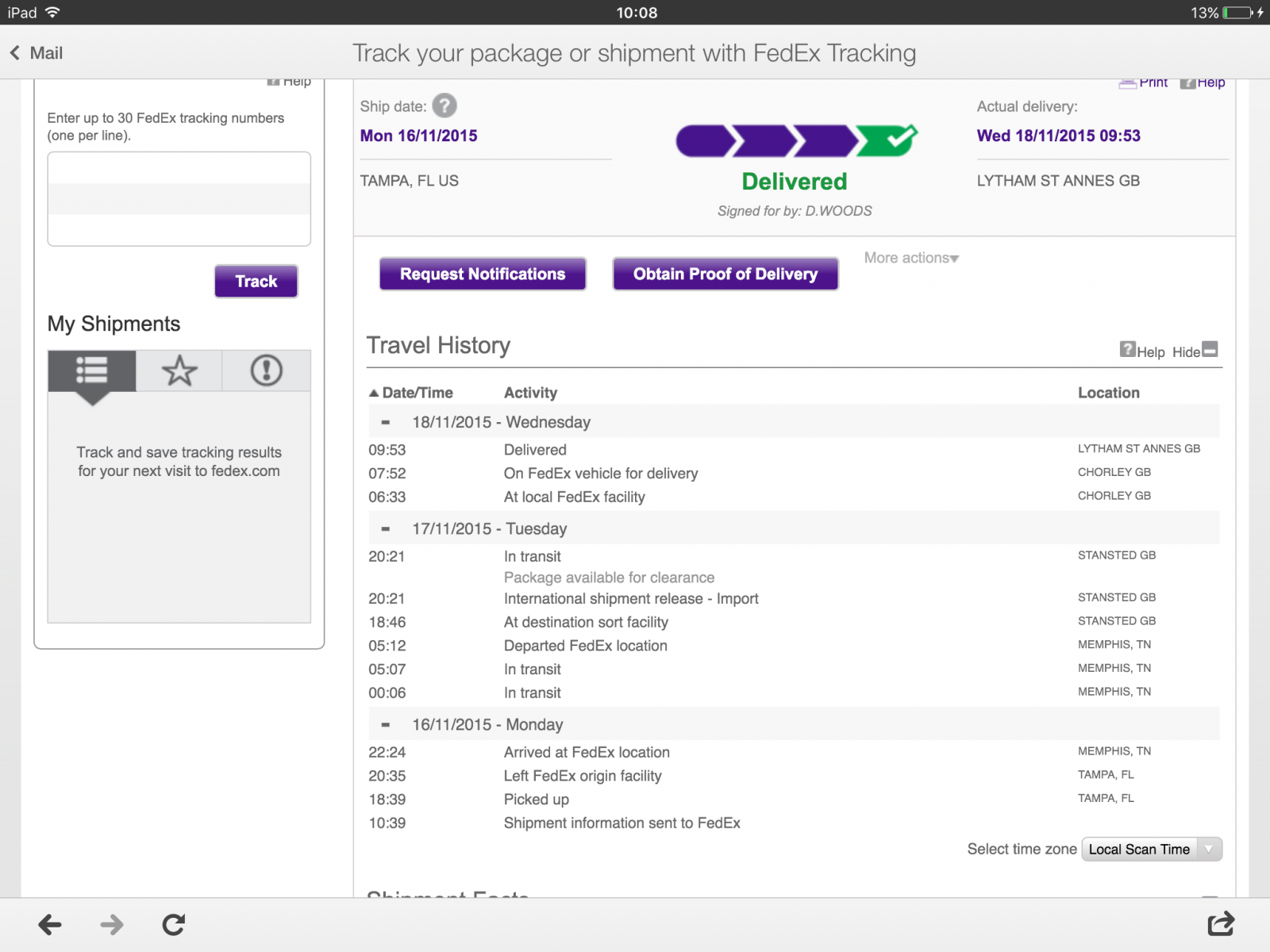The height and width of the screenshot is (952, 1270).
Task: Open the Local Scan Time dropdown
Action: [1152, 849]
